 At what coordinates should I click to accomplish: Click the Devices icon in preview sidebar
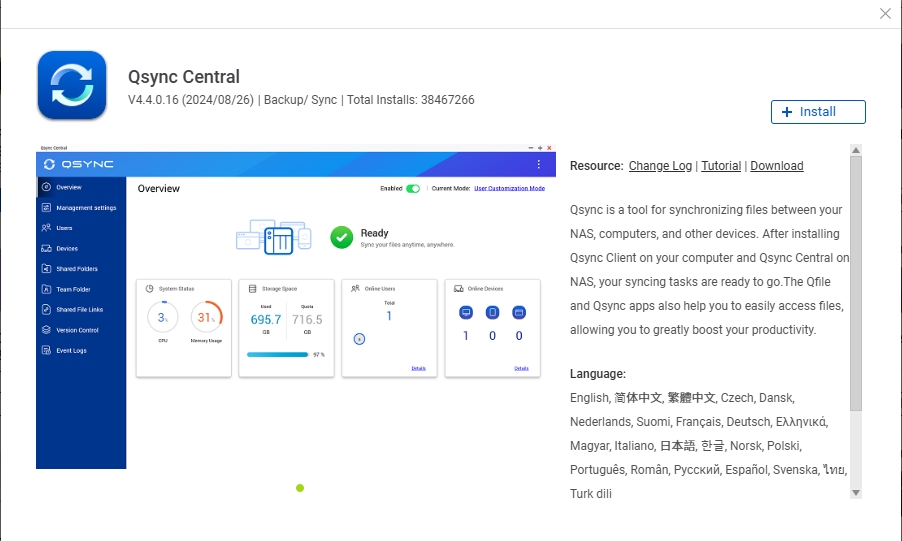[47, 249]
